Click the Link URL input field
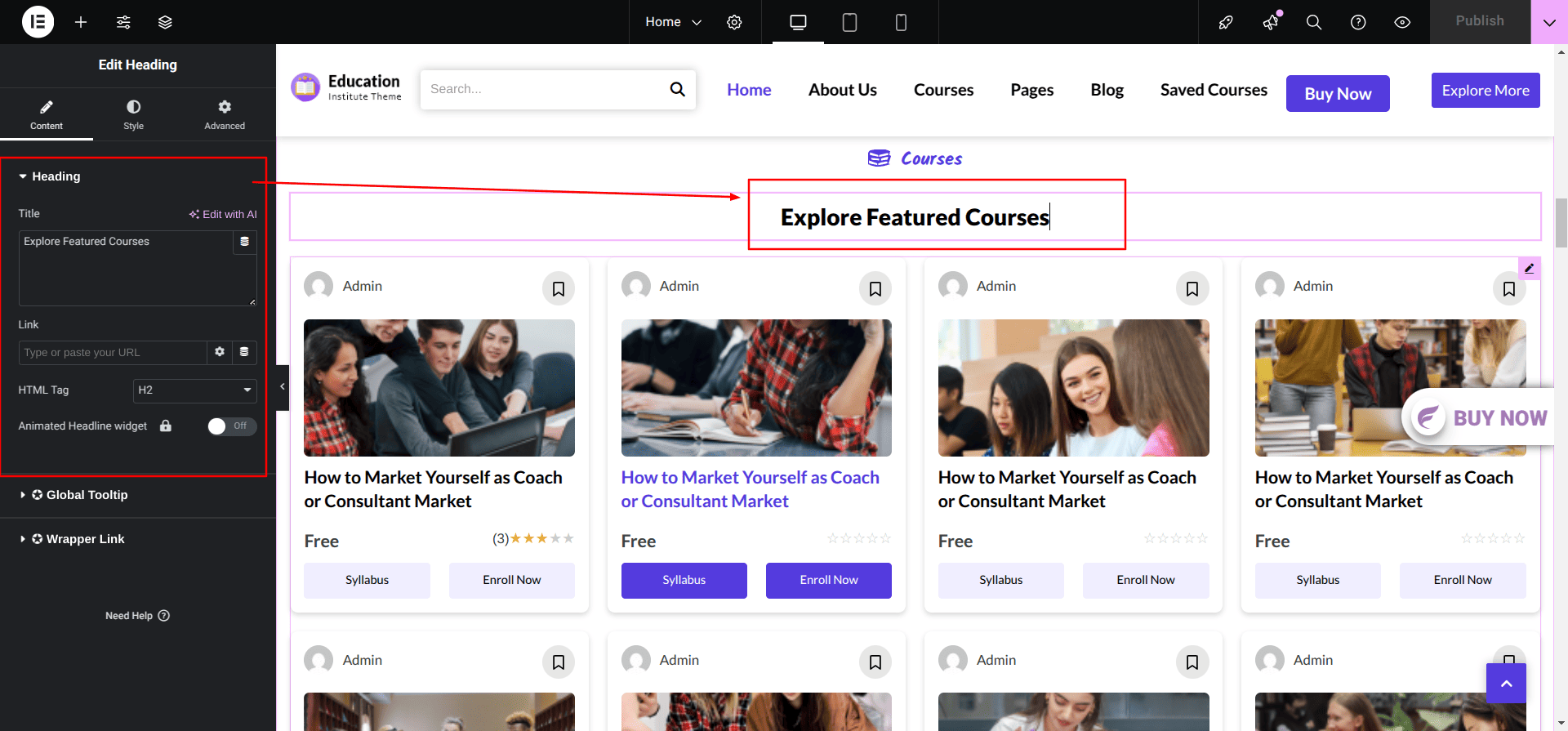This screenshot has height=731, width=1568. (113, 352)
